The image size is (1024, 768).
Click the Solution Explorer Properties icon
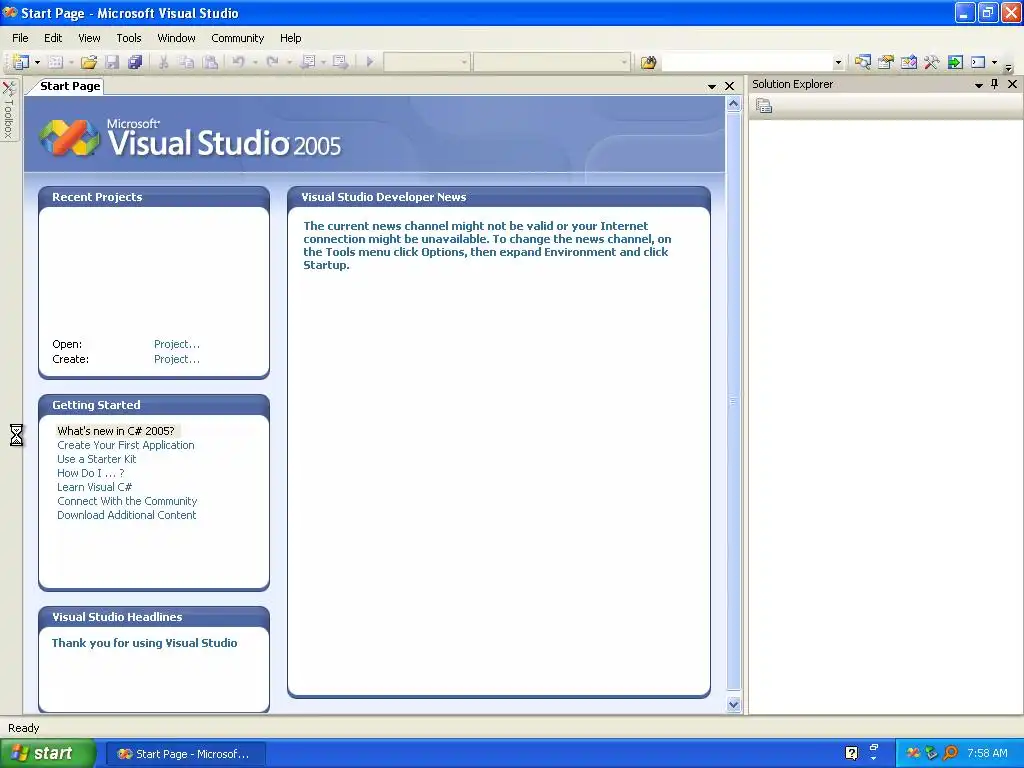[764, 106]
